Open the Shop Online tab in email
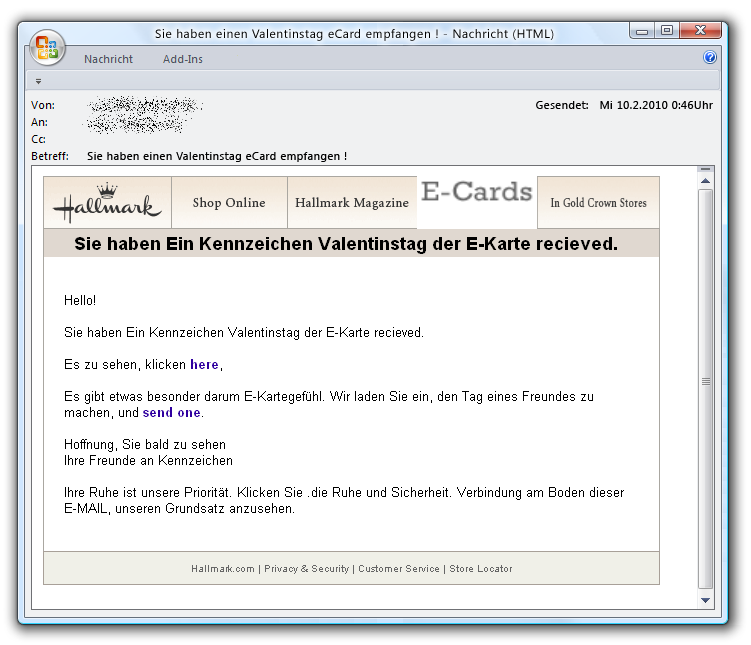 point(229,203)
